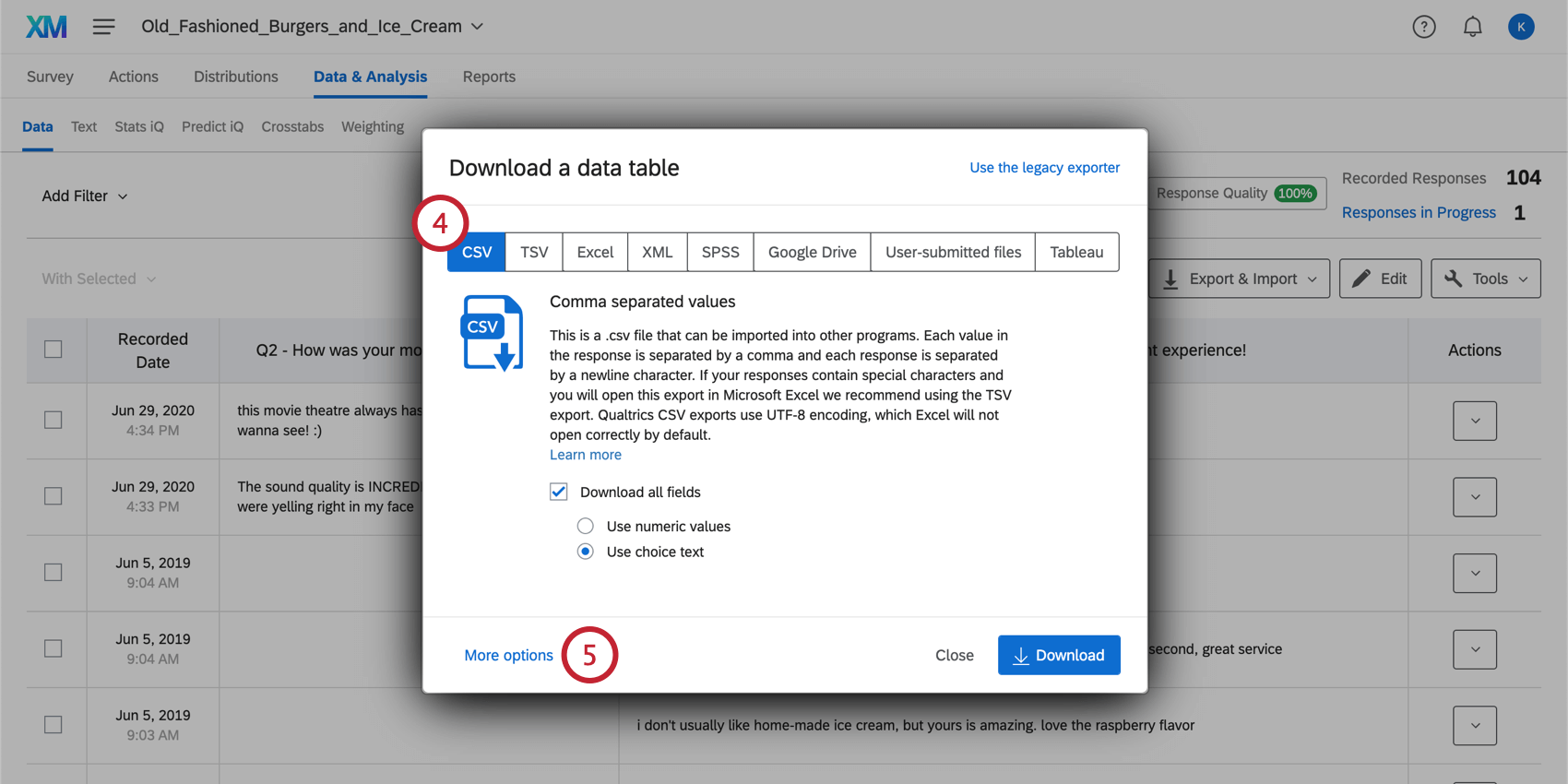Viewport: 1568px width, 784px height.
Task: Open More options link
Action: tap(509, 655)
